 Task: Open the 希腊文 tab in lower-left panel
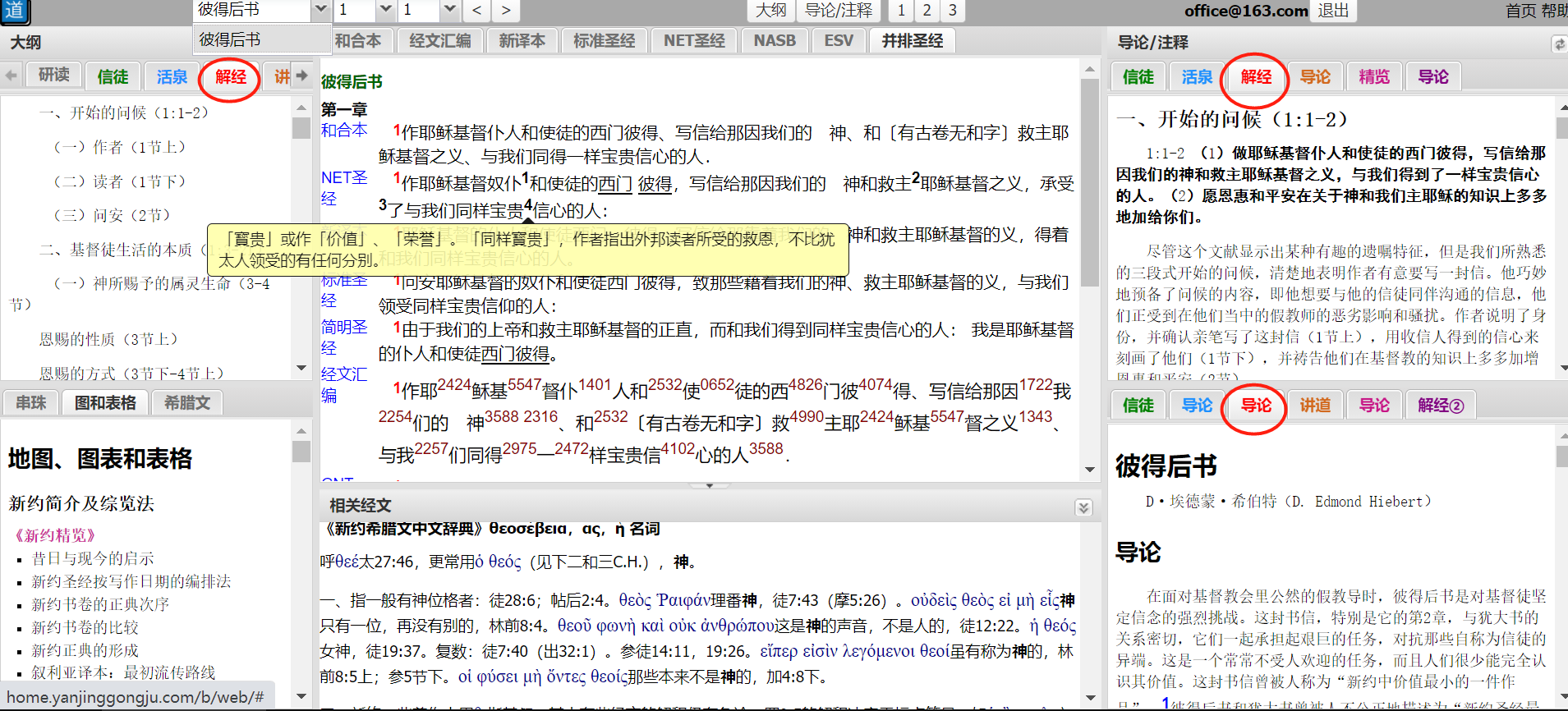(187, 402)
